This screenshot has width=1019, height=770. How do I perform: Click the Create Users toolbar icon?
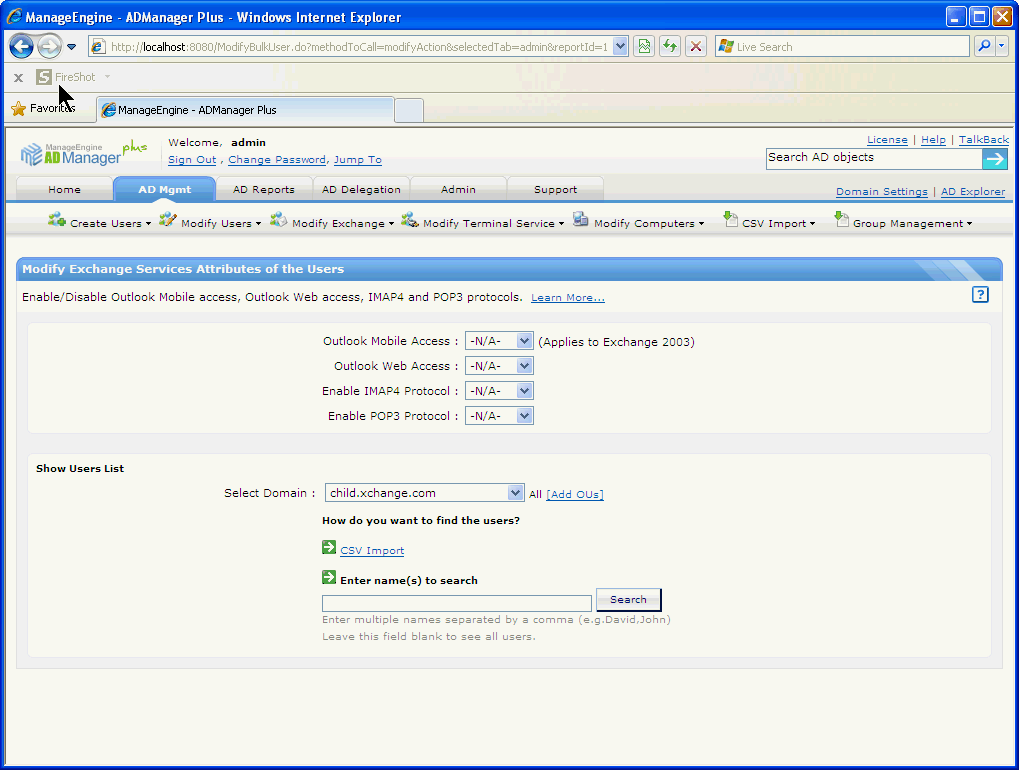[57, 221]
